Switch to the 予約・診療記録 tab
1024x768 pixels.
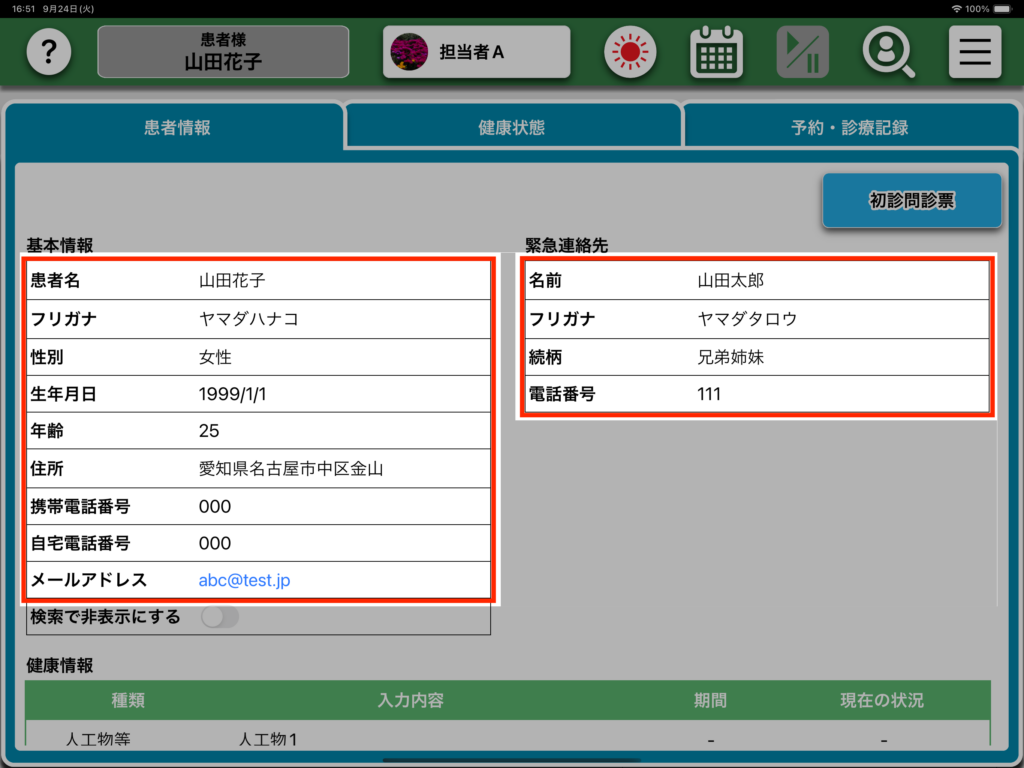click(849, 128)
